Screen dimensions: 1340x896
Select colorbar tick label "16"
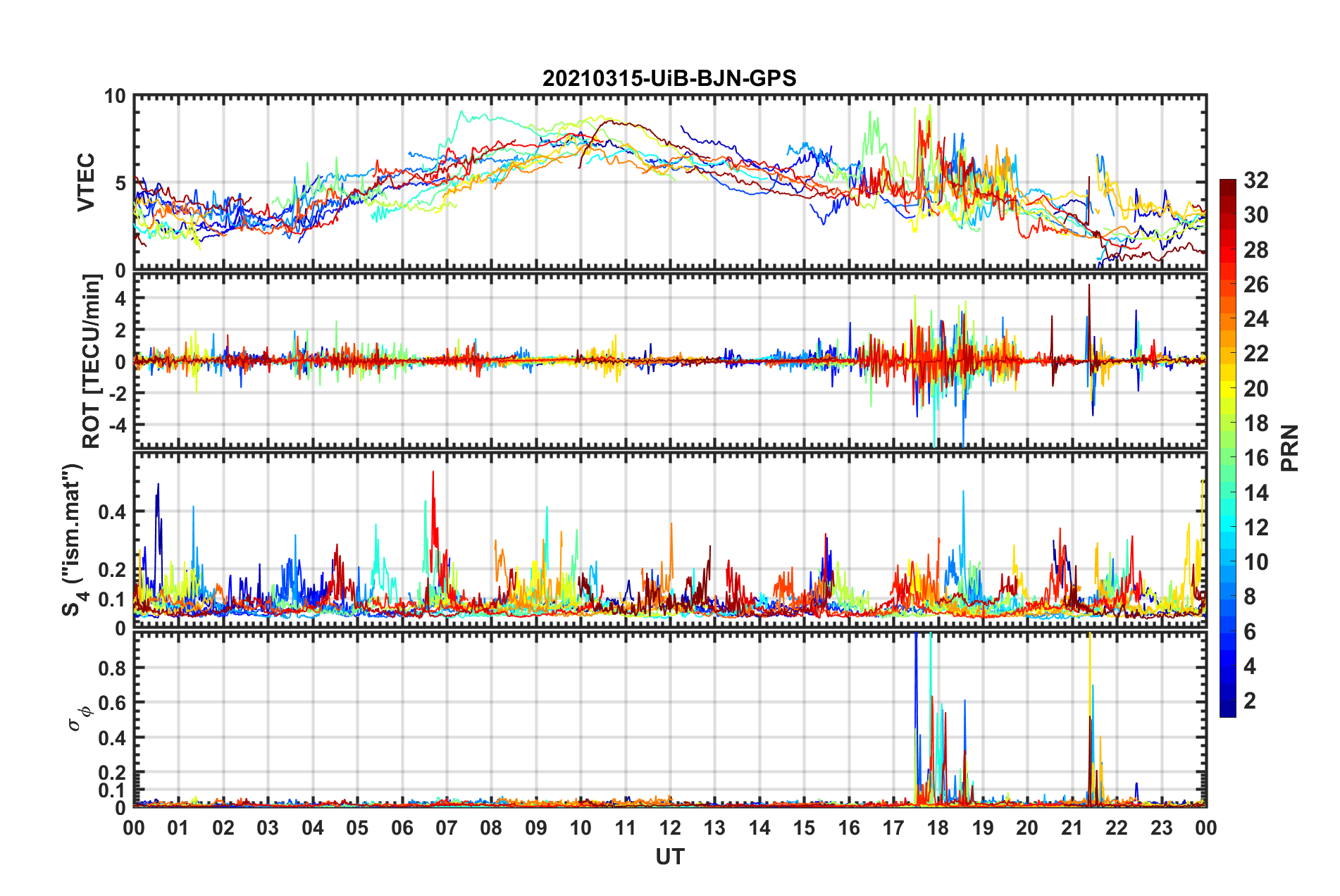(x=1256, y=458)
